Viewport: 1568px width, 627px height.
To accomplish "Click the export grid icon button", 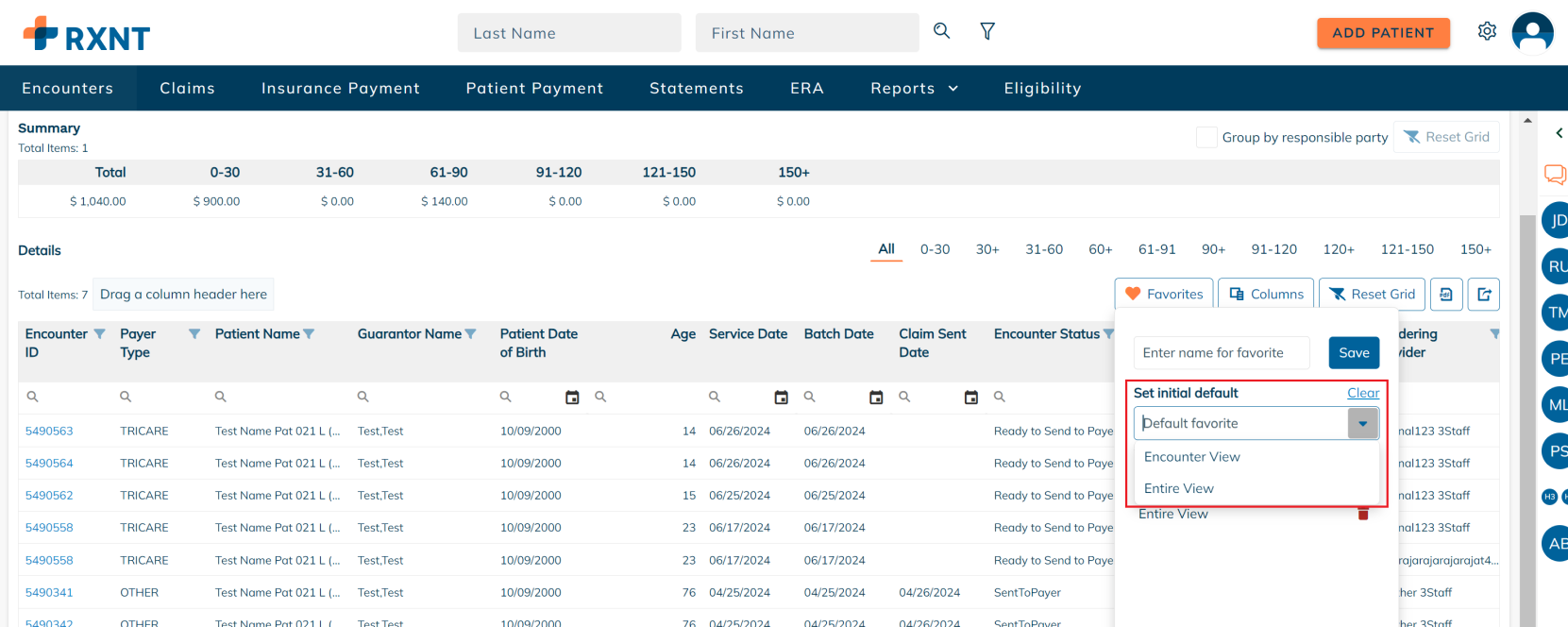I will click(1484, 295).
